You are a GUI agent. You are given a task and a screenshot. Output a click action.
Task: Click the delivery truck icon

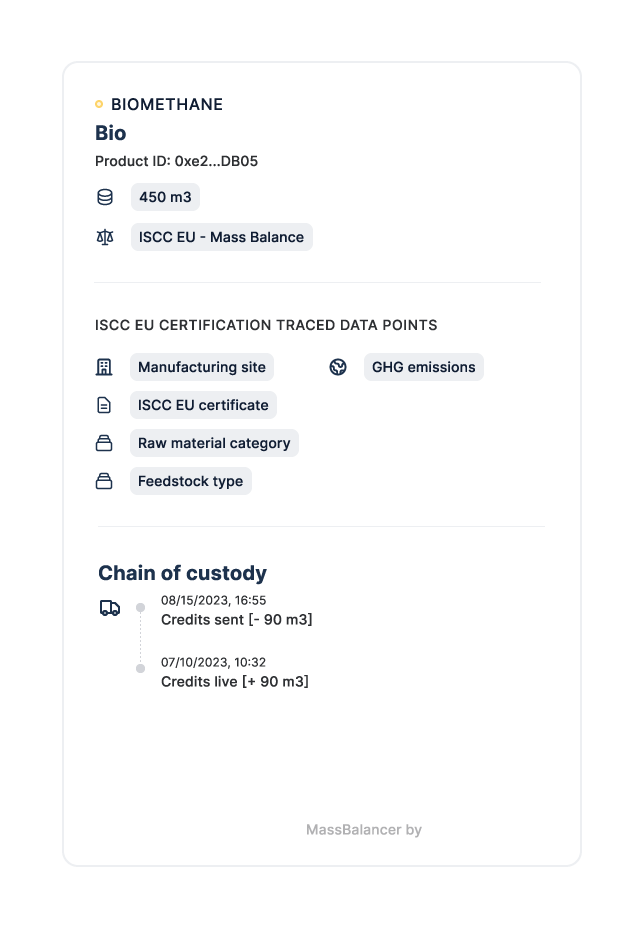click(110, 608)
